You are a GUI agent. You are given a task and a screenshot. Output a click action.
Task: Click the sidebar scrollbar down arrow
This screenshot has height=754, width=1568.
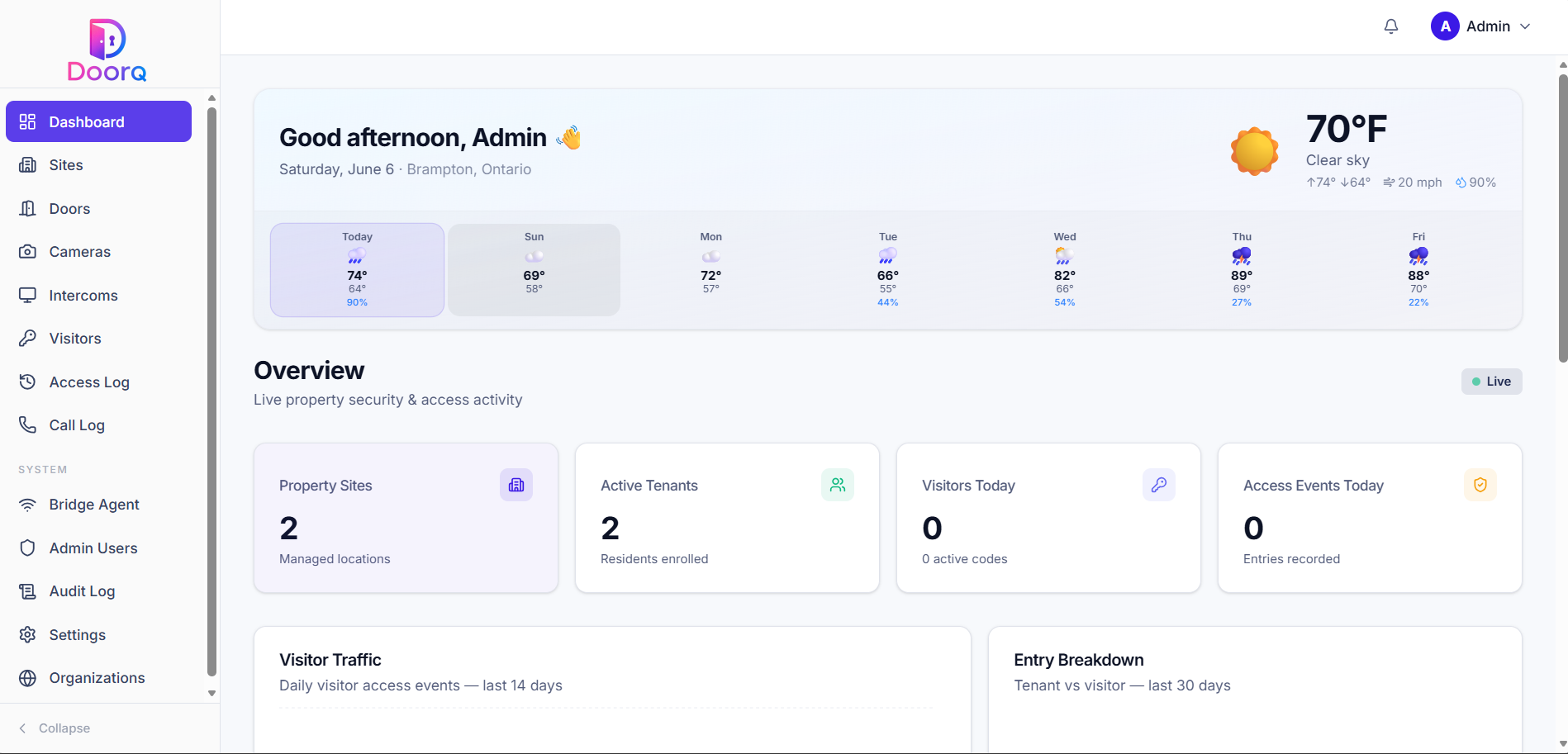(211, 694)
